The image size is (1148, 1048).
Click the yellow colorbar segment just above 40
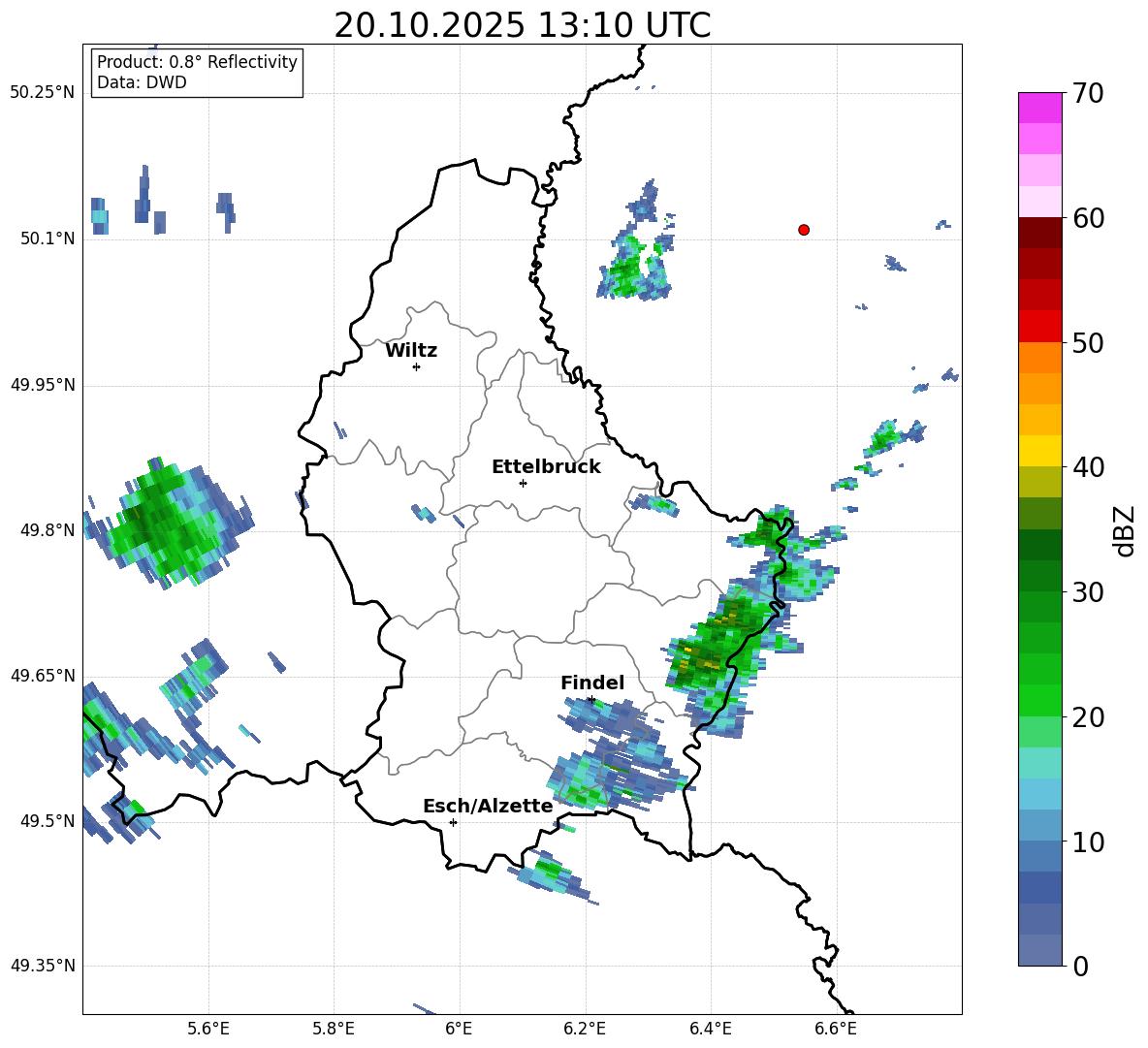[1039, 451]
